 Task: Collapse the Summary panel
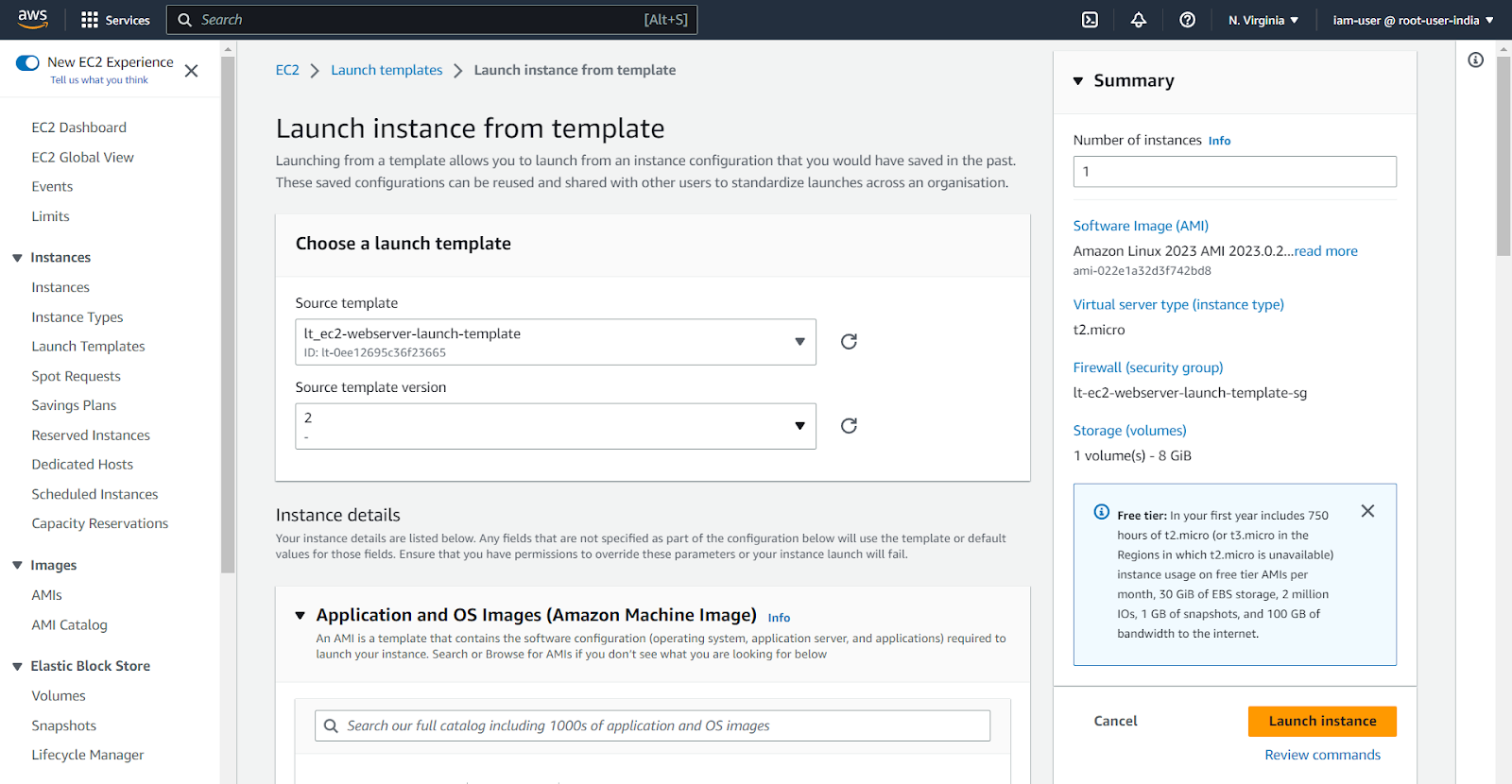(x=1078, y=81)
